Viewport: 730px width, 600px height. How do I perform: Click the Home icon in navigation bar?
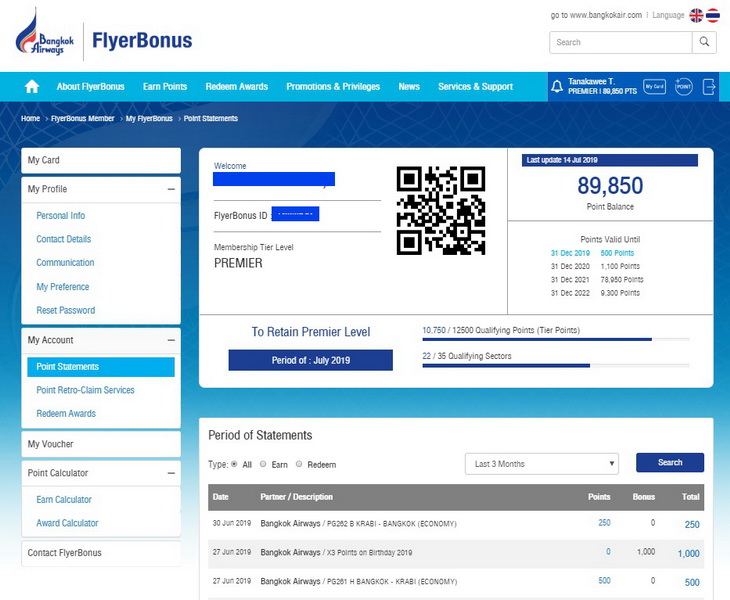31,87
